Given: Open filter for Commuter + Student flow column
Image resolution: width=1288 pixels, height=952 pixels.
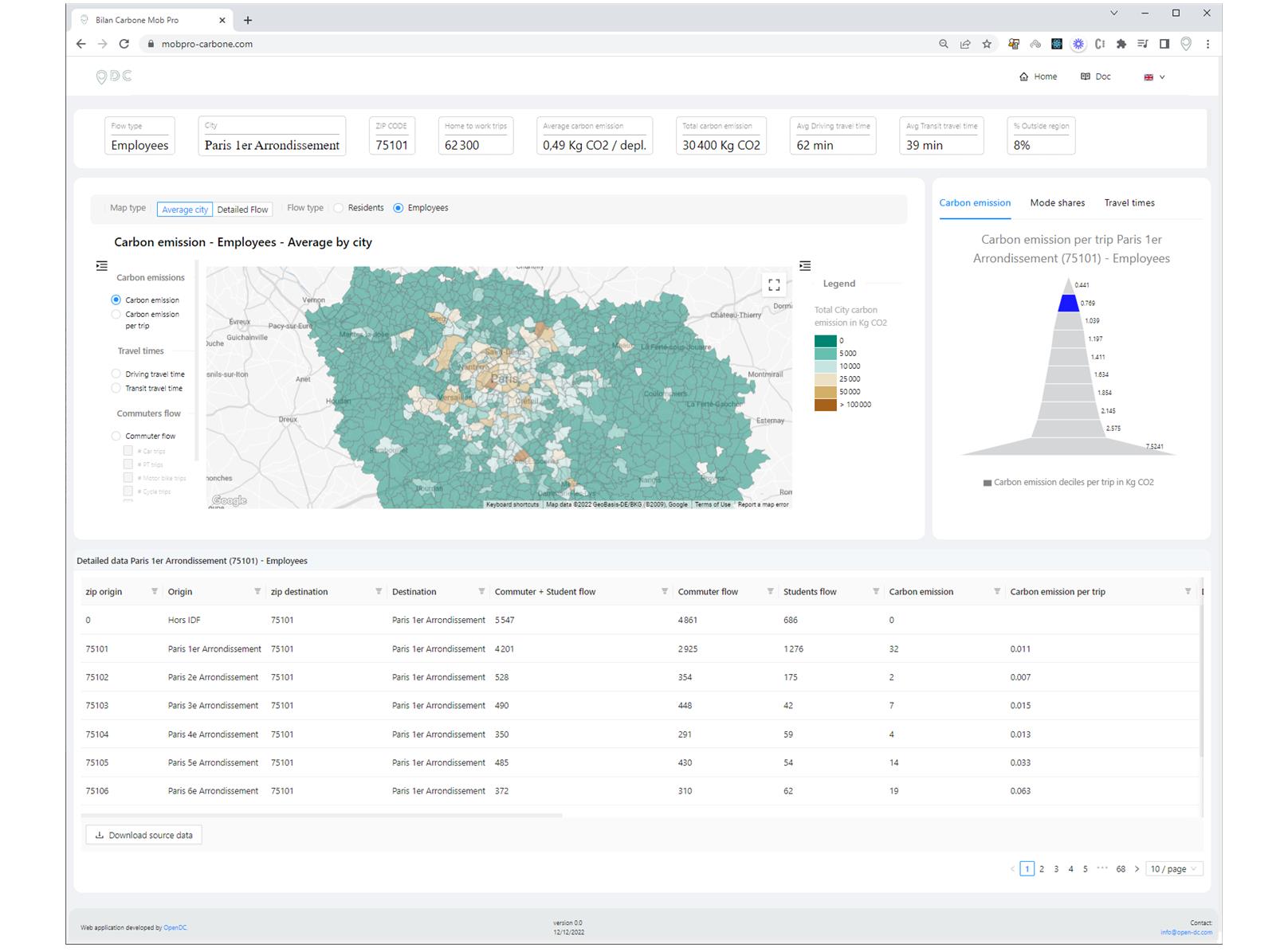Looking at the screenshot, I should click(x=665, y=591).
